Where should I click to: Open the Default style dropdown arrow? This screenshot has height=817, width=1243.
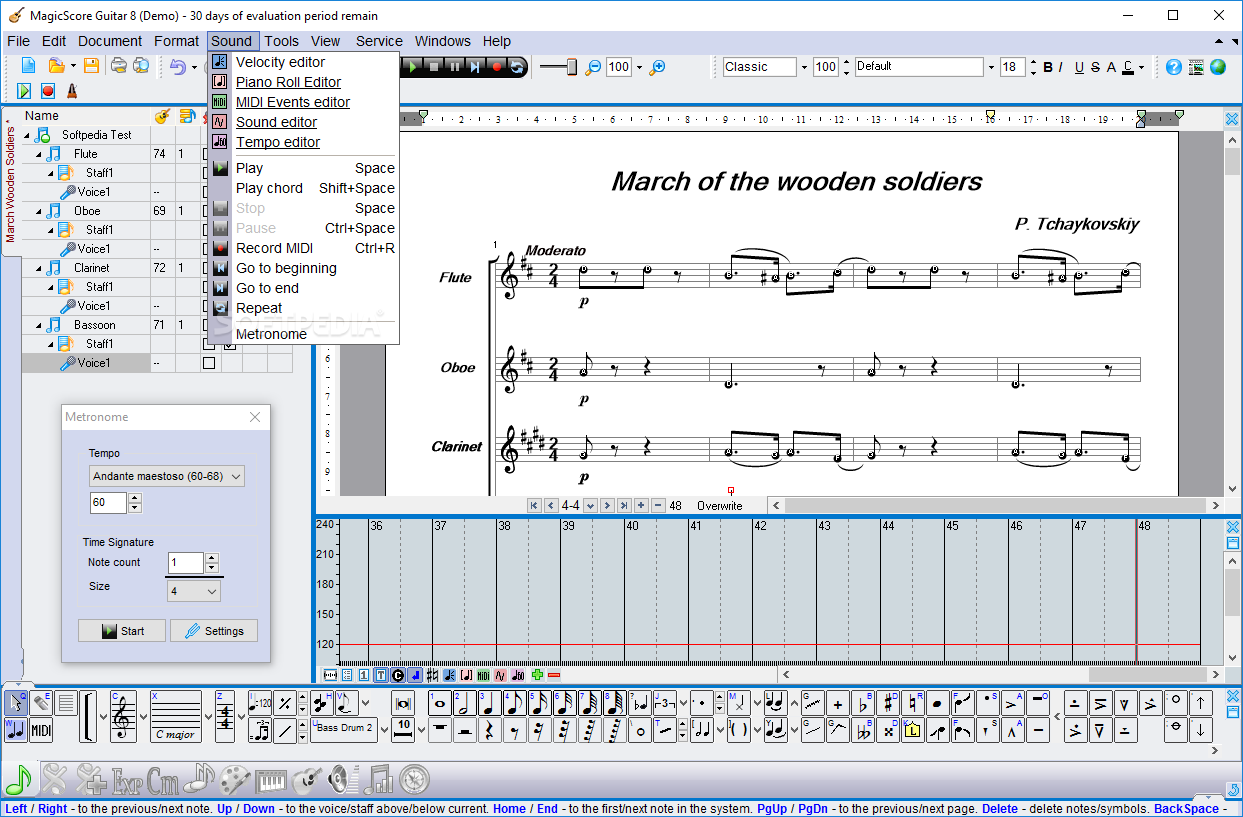click(x=991, y=67)
